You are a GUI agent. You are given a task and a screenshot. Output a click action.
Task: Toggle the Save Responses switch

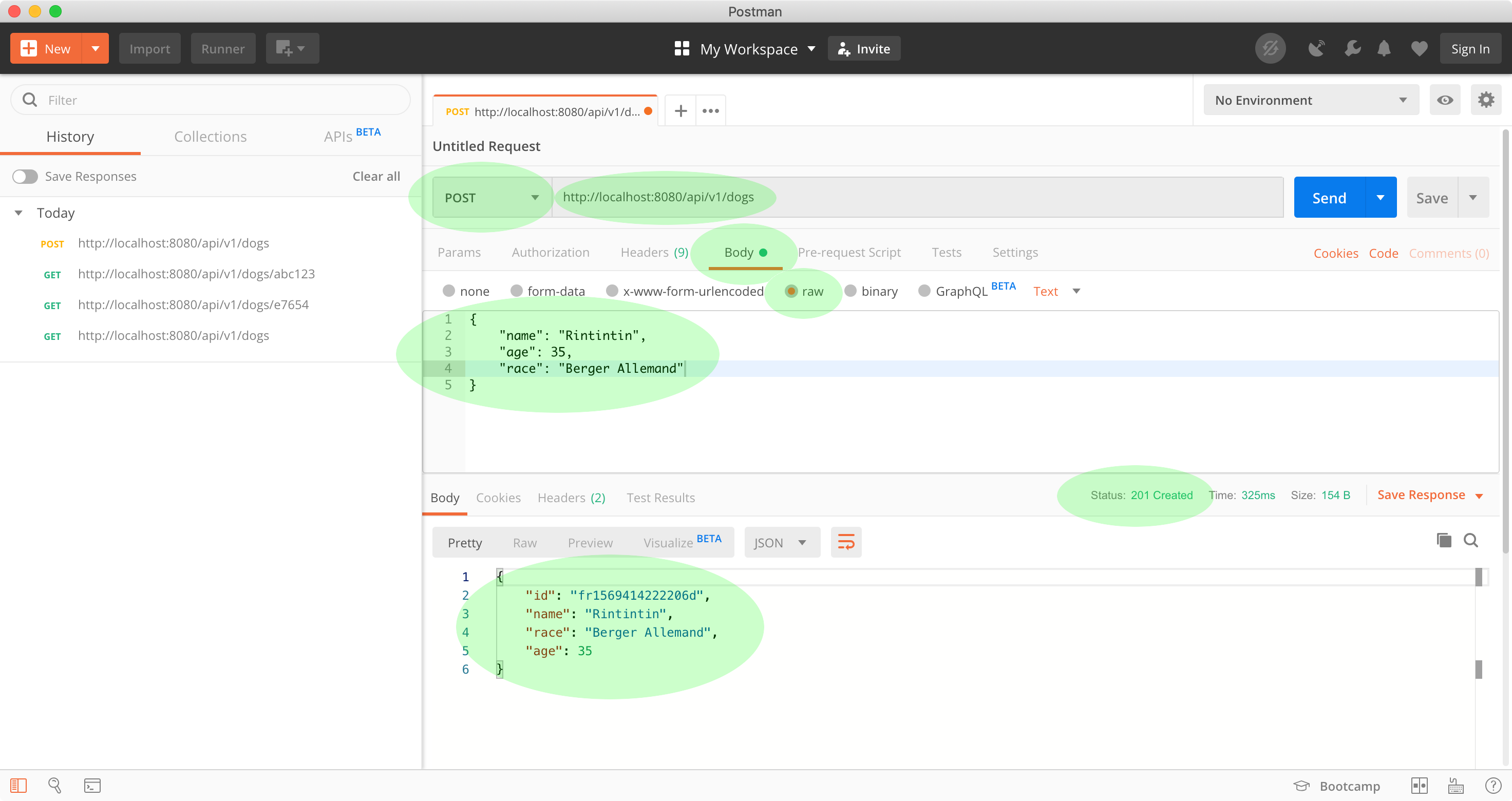coord(25,177)
